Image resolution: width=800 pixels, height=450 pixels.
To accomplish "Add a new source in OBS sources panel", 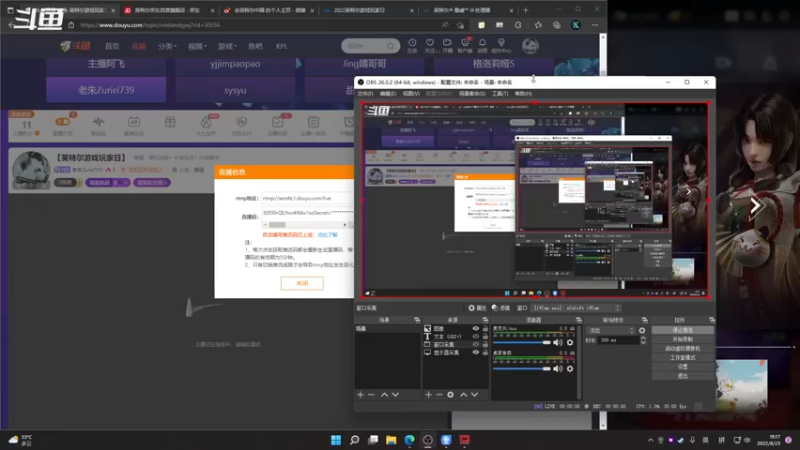I will pyautogui.click(x=429, y=394).
